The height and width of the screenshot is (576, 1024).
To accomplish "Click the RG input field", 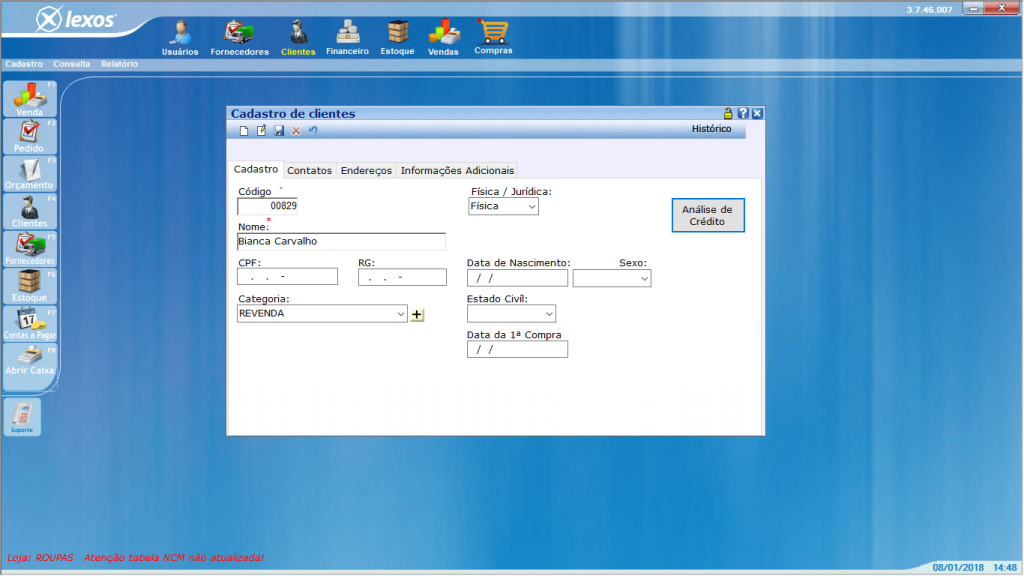I will pos(402,277).
